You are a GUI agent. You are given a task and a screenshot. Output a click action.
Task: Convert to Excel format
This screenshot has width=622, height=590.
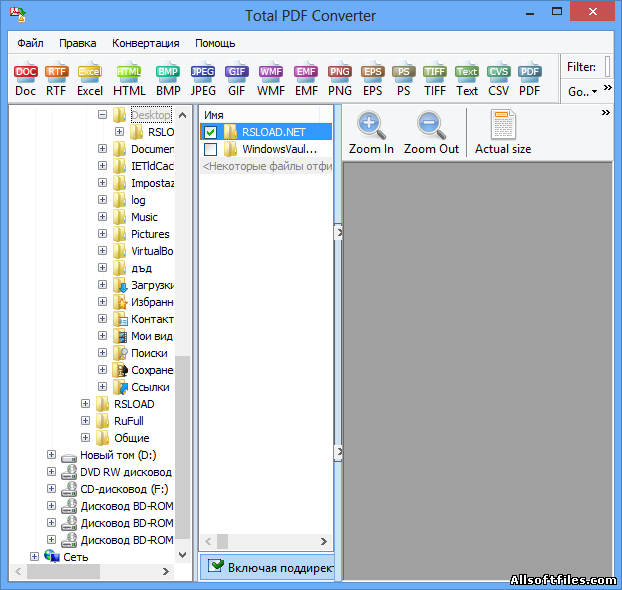click(x=90, y=81)
